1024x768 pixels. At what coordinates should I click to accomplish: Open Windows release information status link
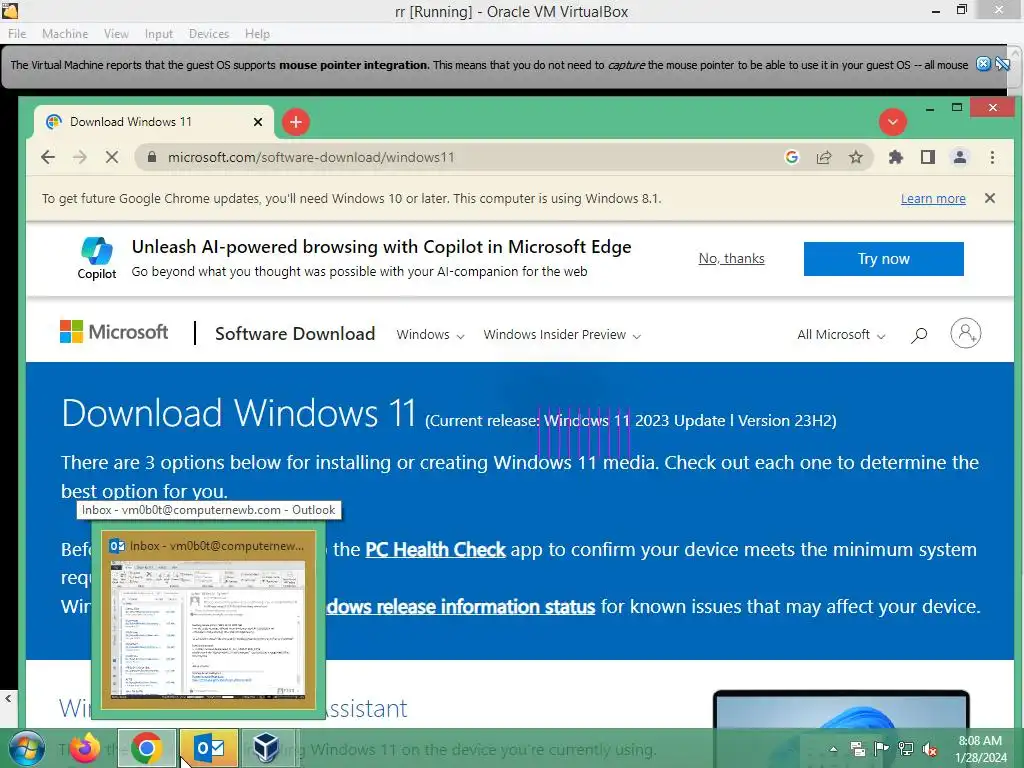pos(460,606)
